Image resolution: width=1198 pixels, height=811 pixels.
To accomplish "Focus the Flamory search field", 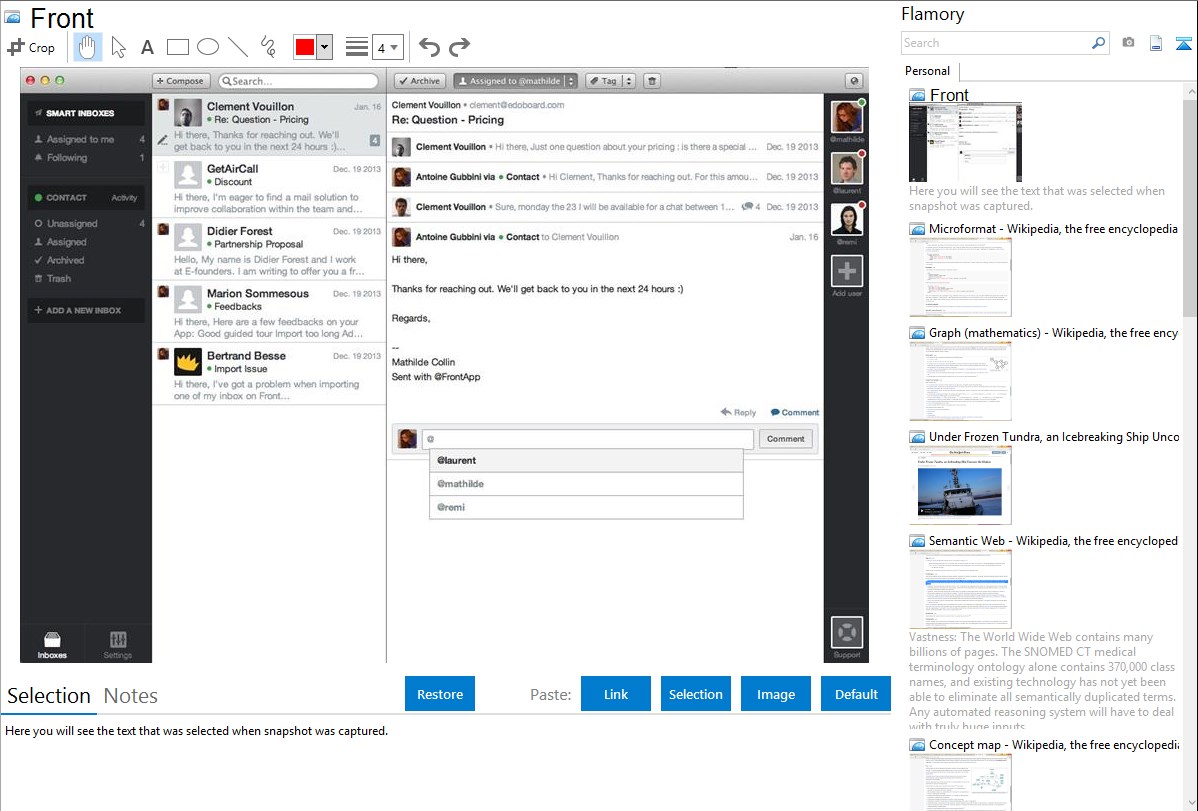I will click(995, 43).
